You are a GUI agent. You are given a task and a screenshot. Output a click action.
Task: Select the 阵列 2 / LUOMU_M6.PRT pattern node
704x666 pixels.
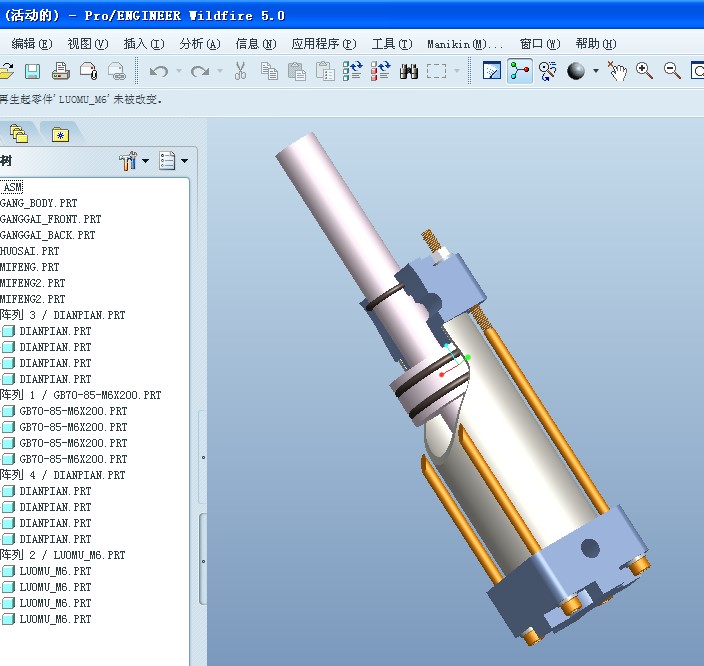click(62, 555)
